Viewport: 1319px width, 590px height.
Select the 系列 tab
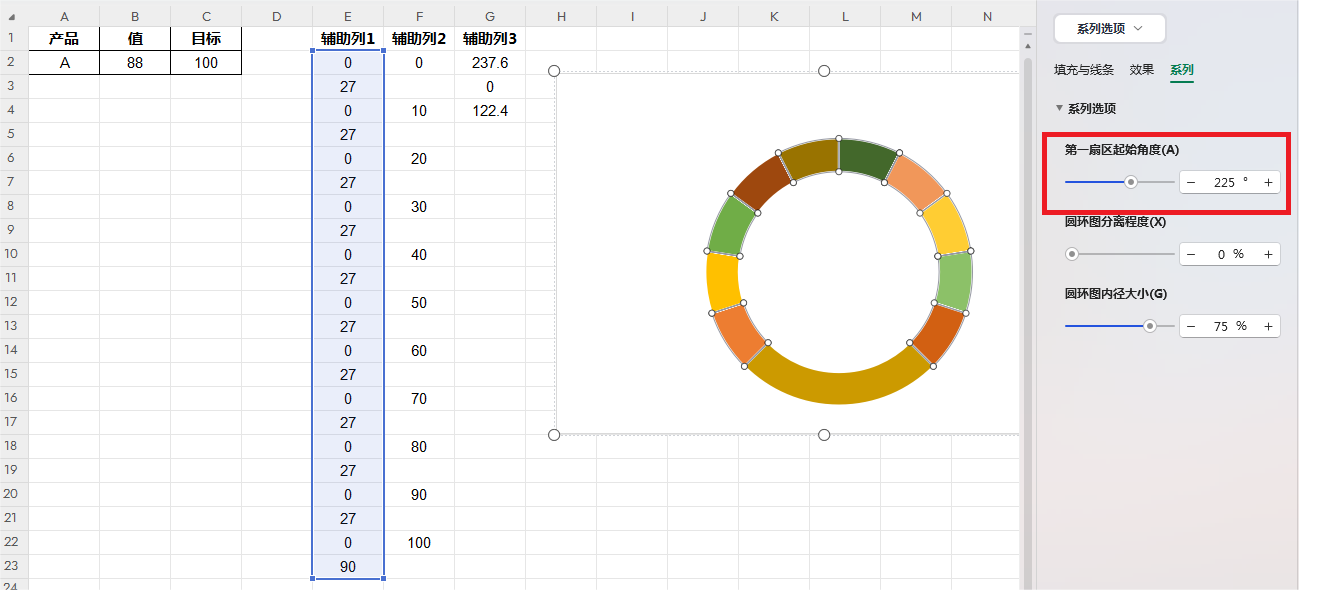coord(1182,70)
